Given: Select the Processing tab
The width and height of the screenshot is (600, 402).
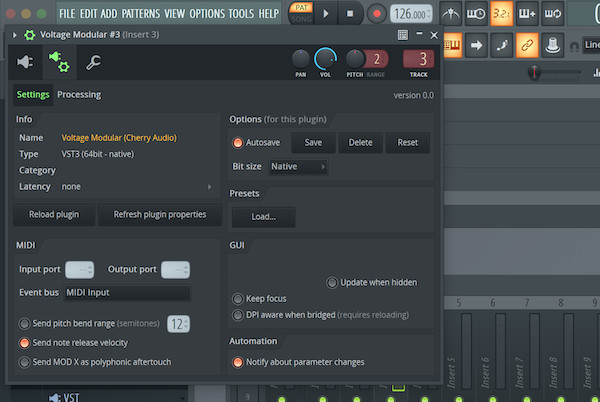Looking at the screenshot, I should (x=79, y=94).
